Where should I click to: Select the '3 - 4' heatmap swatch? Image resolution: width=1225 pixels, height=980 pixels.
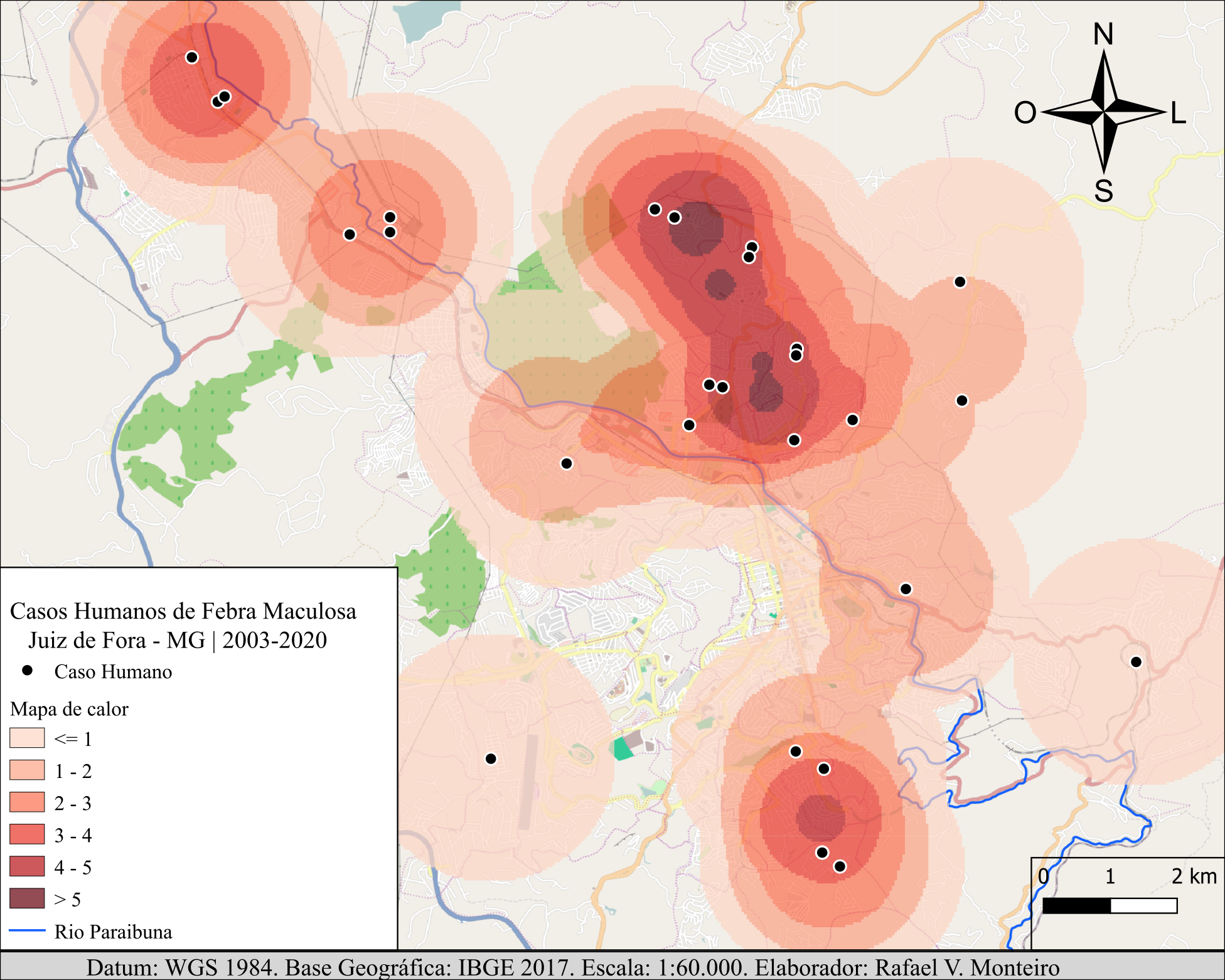[x=27, y=834]
